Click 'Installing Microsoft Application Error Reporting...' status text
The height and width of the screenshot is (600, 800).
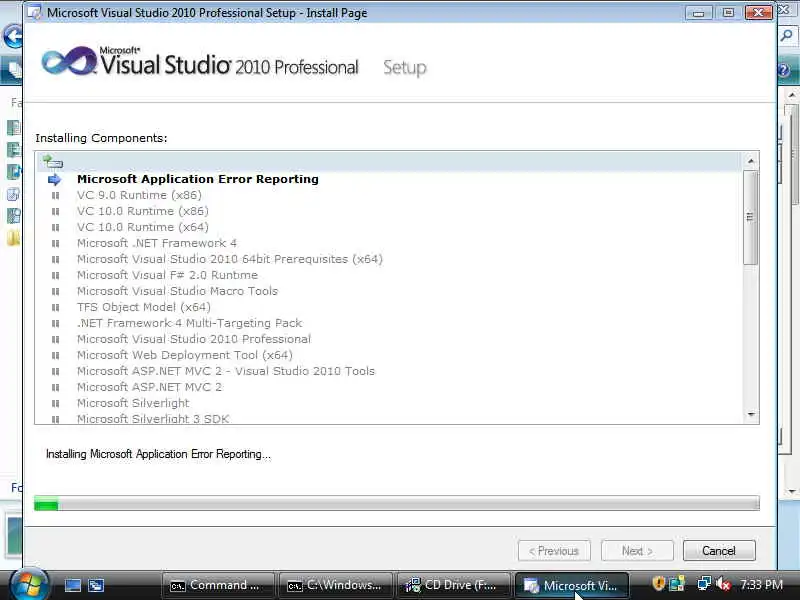[158, 454]
